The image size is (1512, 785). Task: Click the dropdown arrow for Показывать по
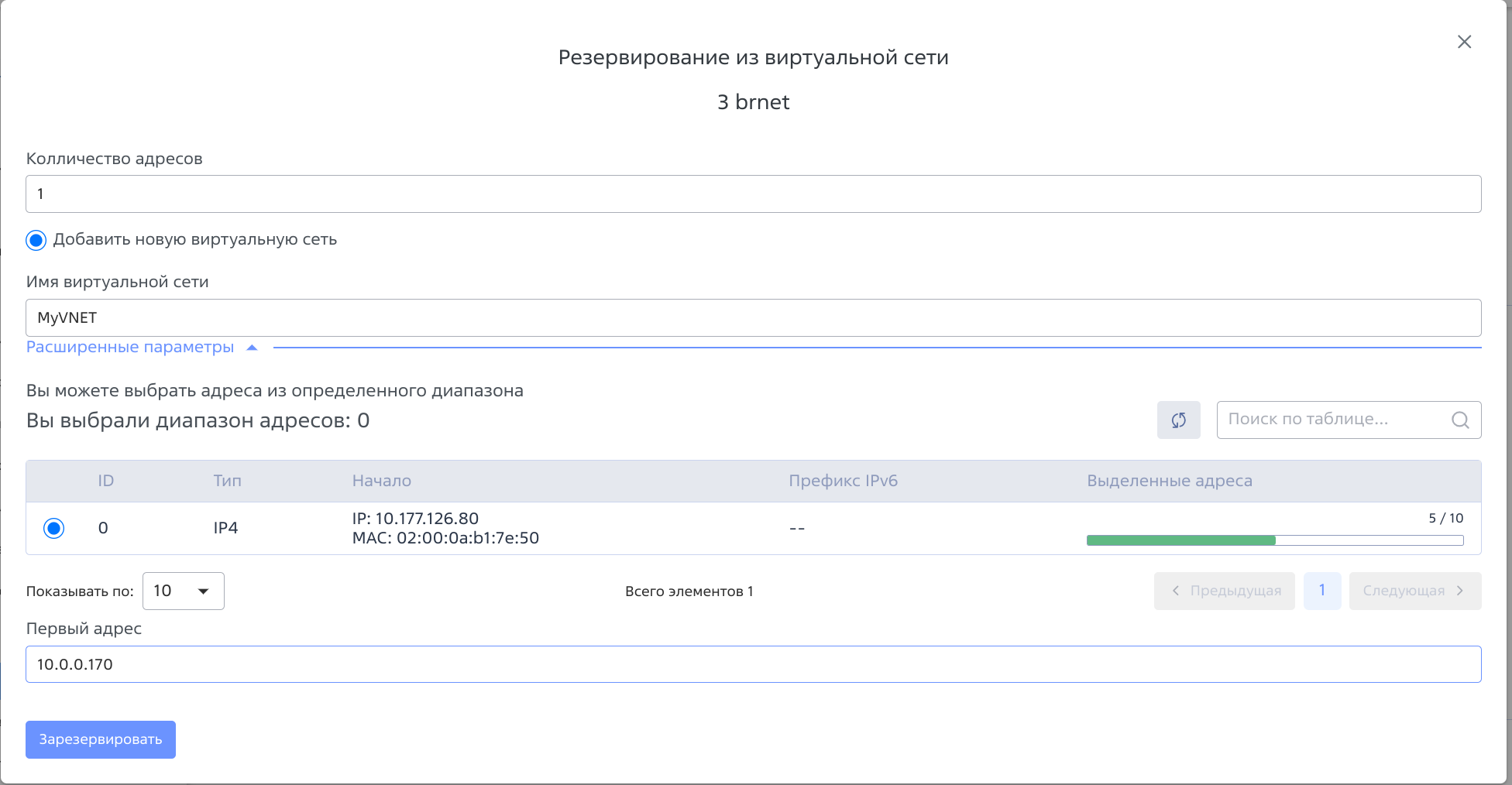tap(204, 591)
